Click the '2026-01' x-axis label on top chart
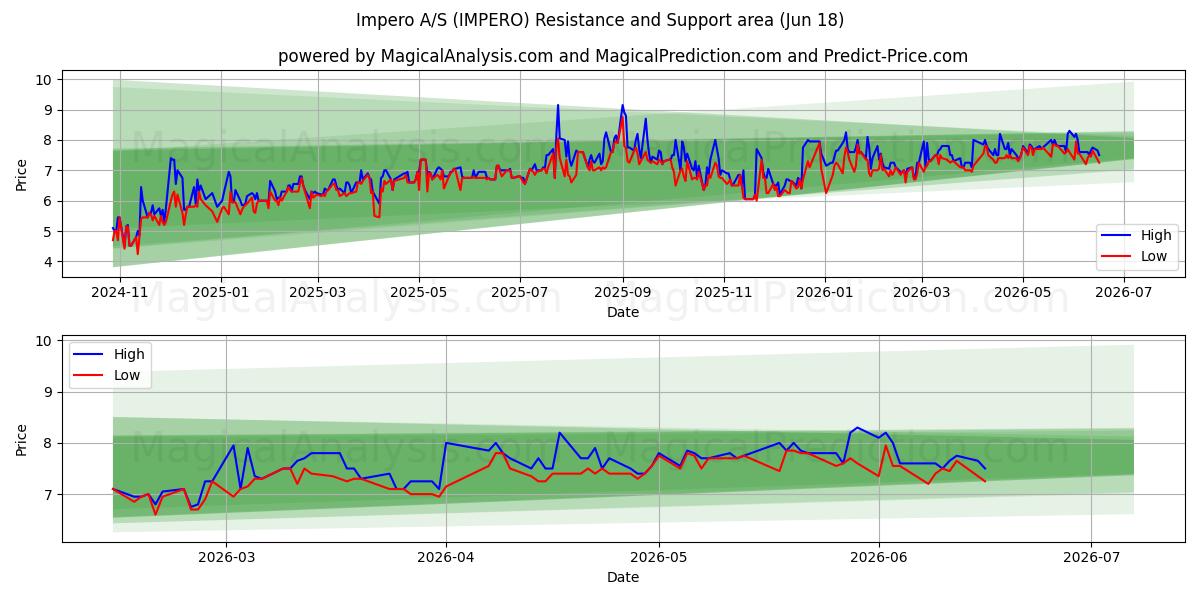 point(824,294)
